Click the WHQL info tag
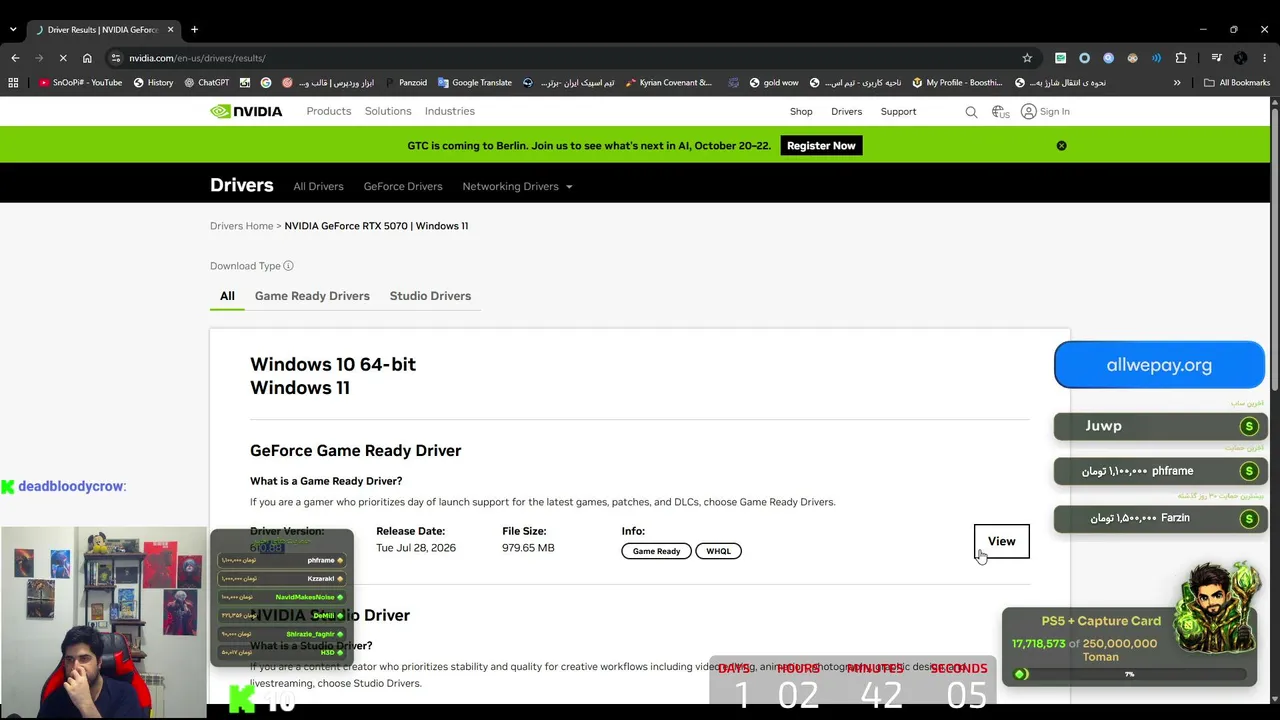1280x720 pixels. point(718,551)
